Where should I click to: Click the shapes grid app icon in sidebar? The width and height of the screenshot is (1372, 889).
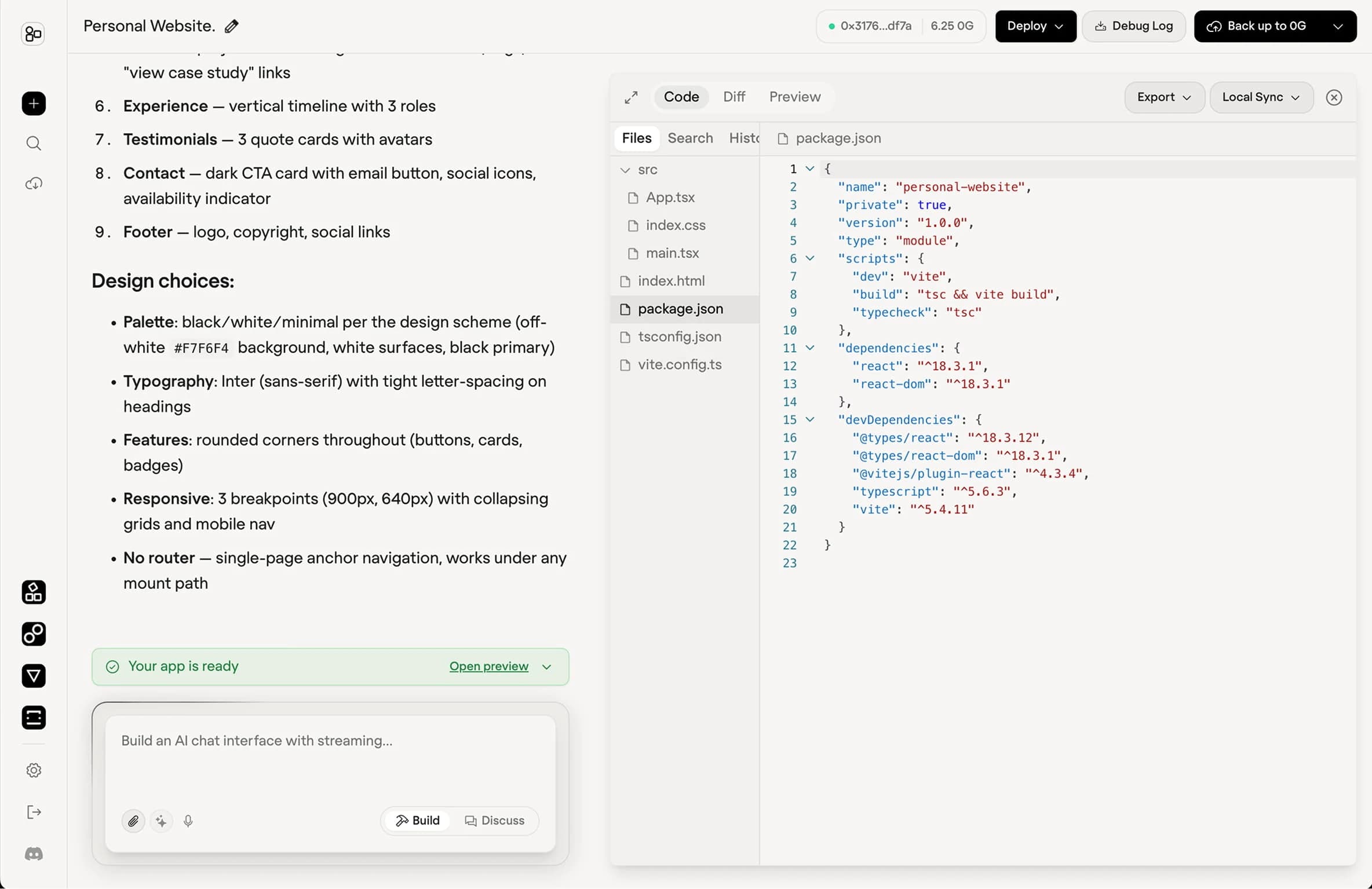[34, 592]
